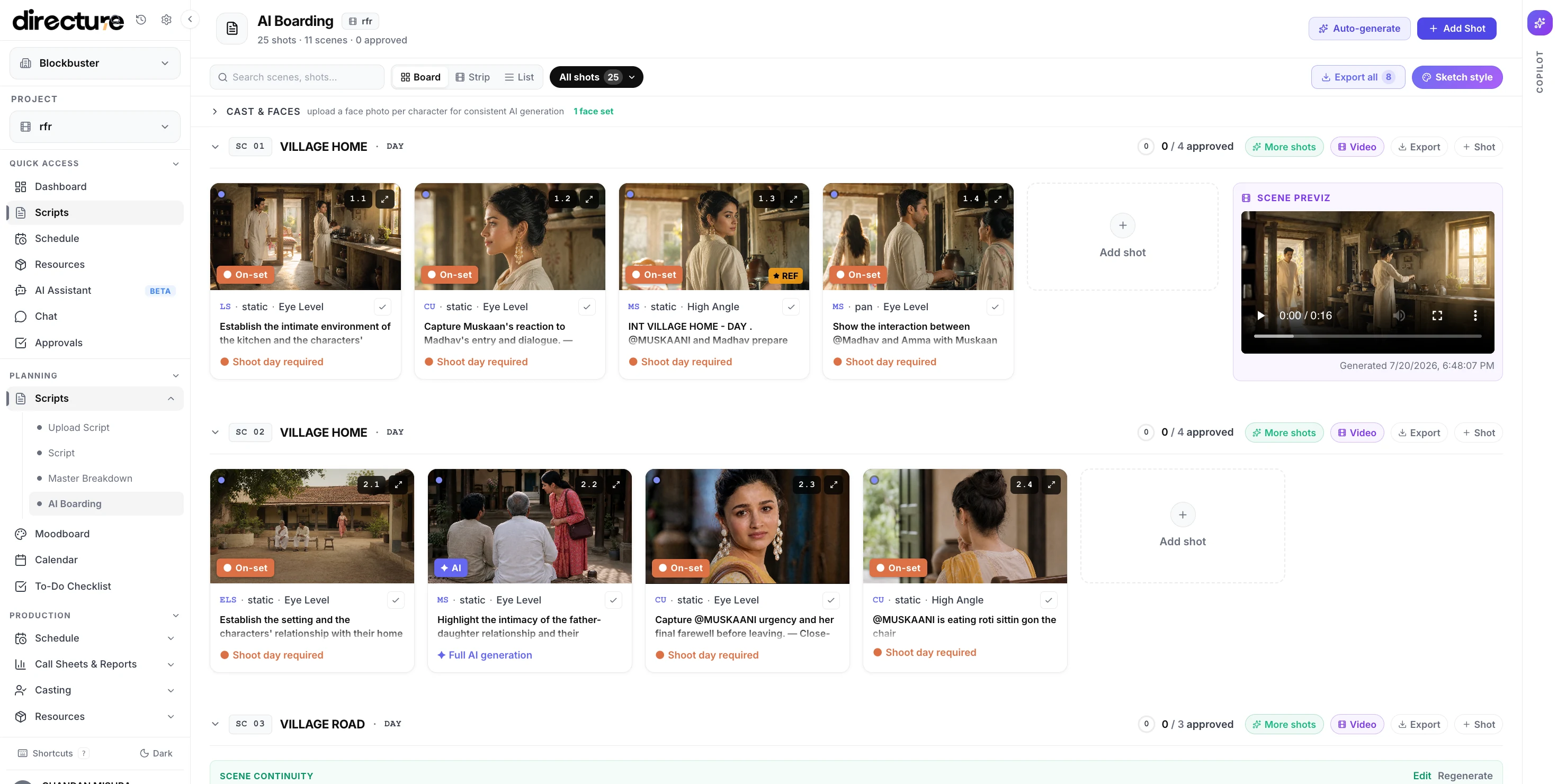1557x784 pixels.
Task: Open Master Breakdown under Scripts
Action: click(90, 479)
